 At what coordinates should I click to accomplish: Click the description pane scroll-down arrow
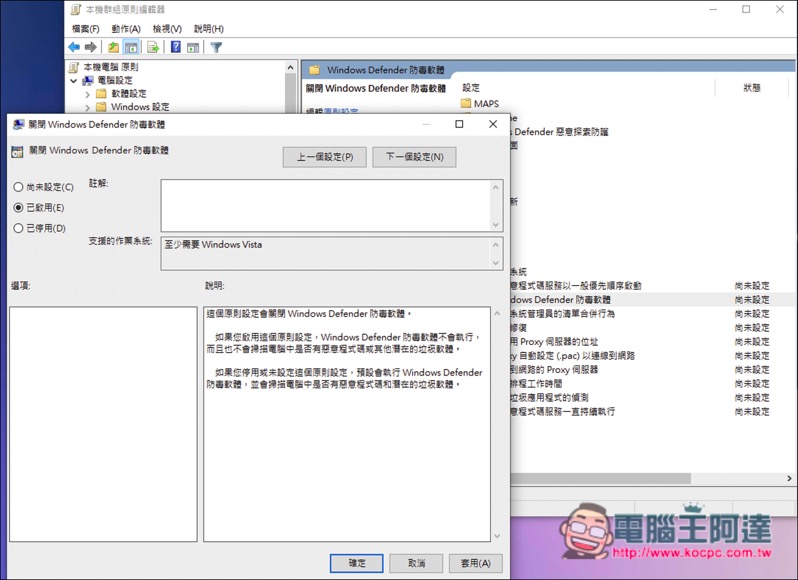click(497, 536)
